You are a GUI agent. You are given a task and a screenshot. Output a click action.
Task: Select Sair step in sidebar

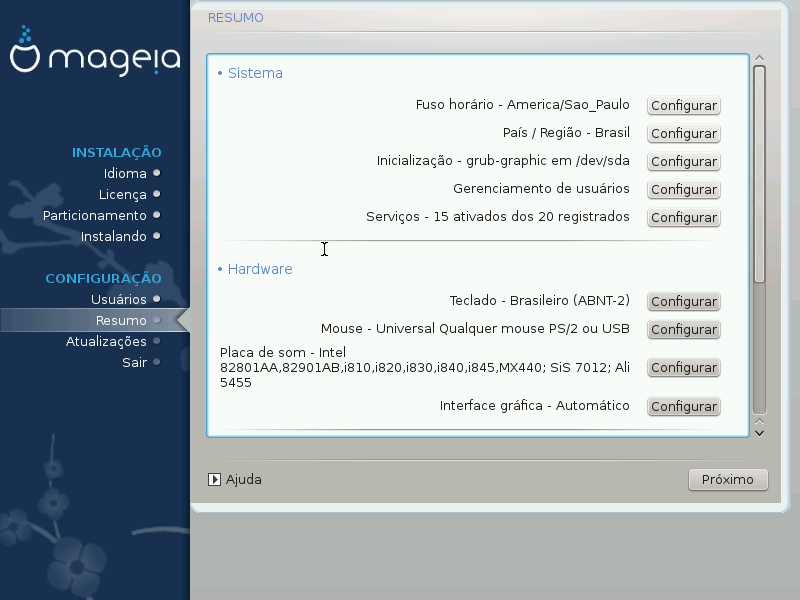point(134,362)
